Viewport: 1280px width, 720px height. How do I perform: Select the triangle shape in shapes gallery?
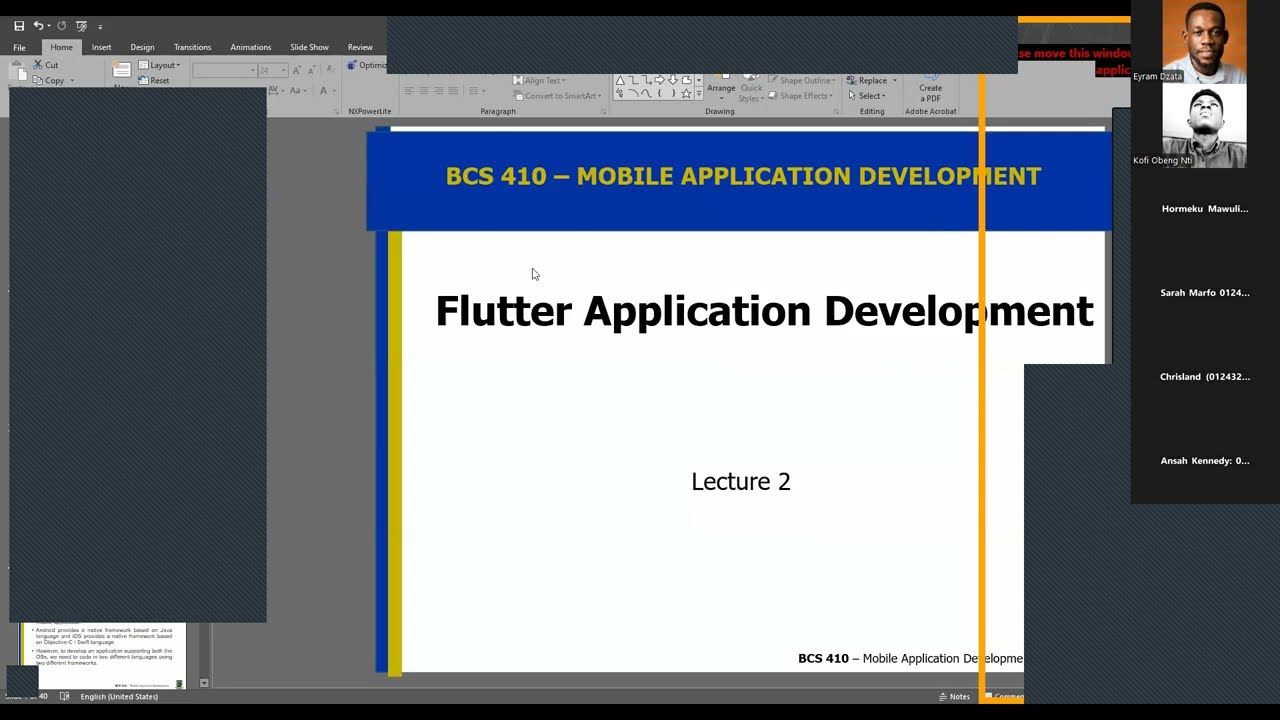click(620, 80)
